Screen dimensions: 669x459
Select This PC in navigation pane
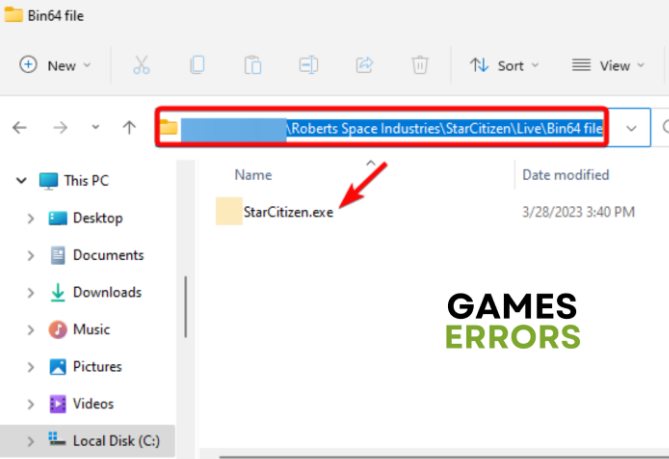click(x=74, y=180)
